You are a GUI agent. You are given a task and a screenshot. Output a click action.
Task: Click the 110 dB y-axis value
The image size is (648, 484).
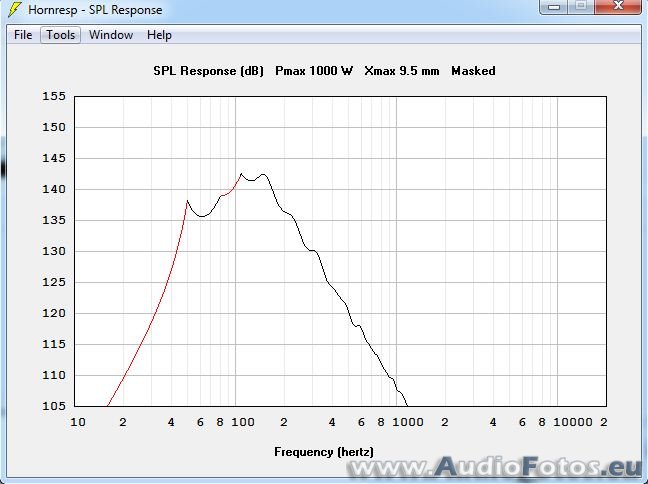click(x=54, y=375)
